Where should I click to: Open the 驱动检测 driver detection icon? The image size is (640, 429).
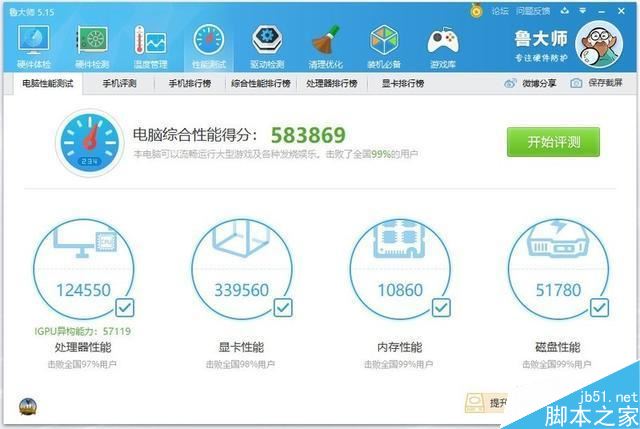(267, 46)
